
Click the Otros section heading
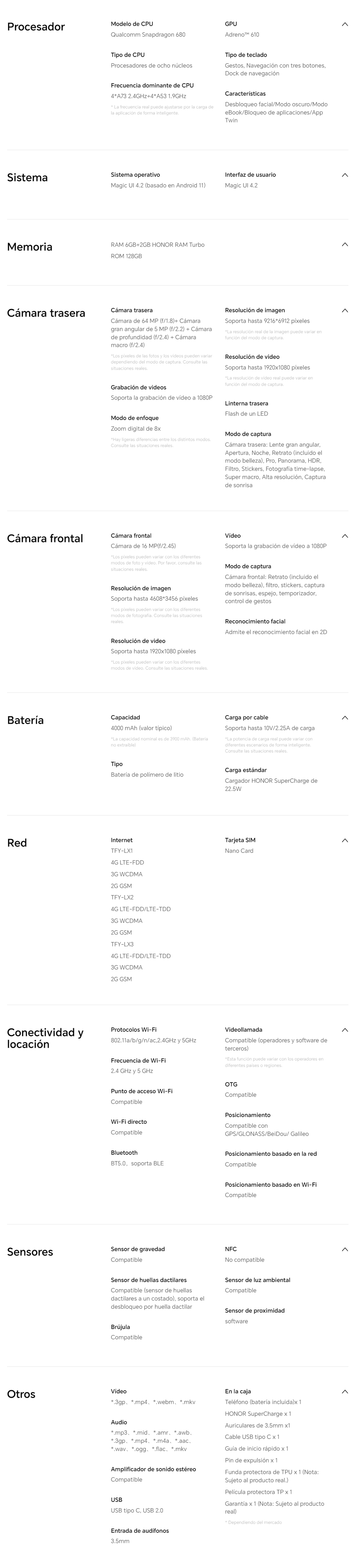coord(21,1394)
